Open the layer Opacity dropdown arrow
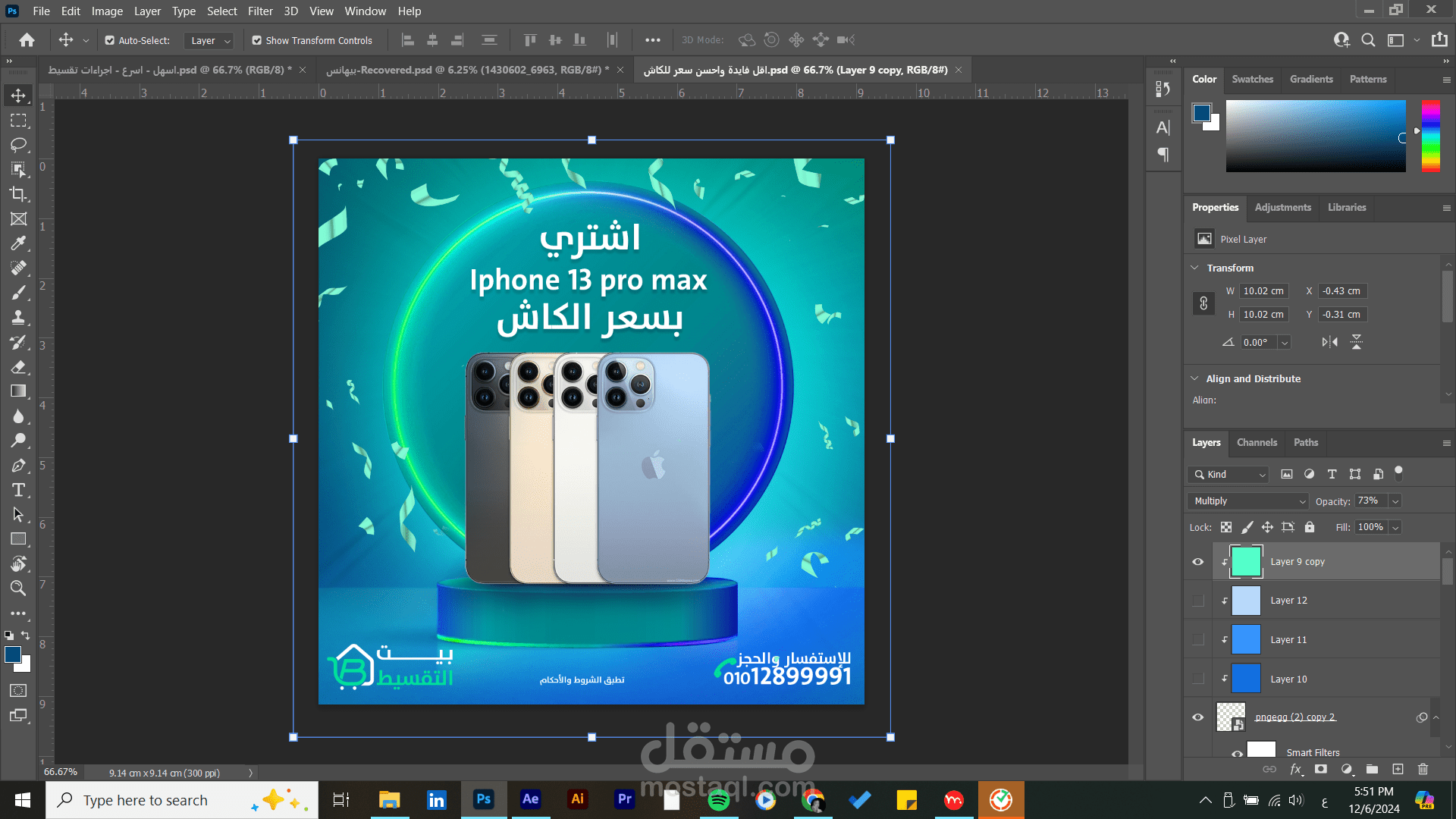 [x=1395, y=501]
